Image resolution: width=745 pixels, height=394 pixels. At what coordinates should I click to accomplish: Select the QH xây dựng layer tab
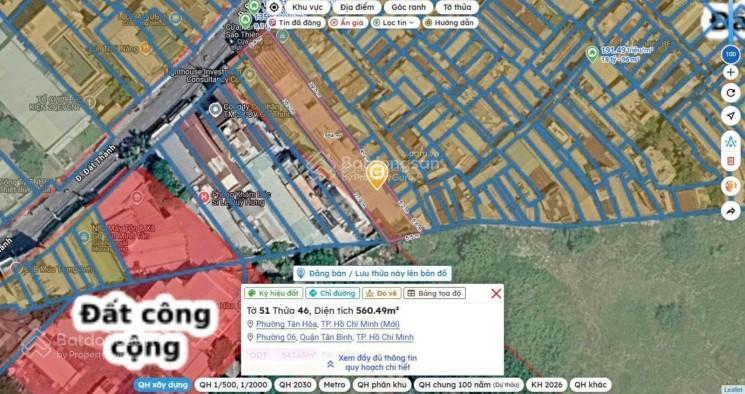click(x=162, y=384)
